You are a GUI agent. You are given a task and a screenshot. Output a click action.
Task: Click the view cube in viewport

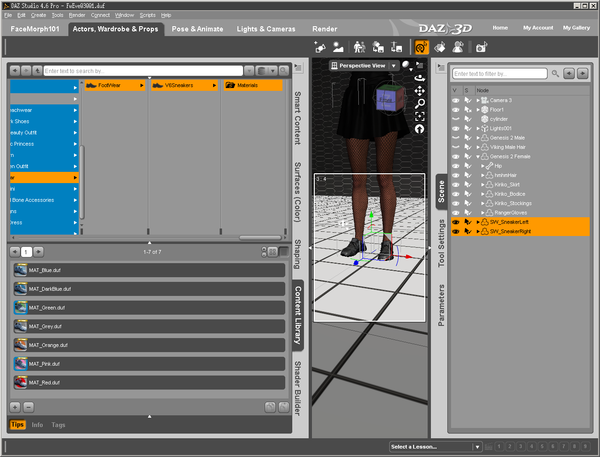point(389,98)
